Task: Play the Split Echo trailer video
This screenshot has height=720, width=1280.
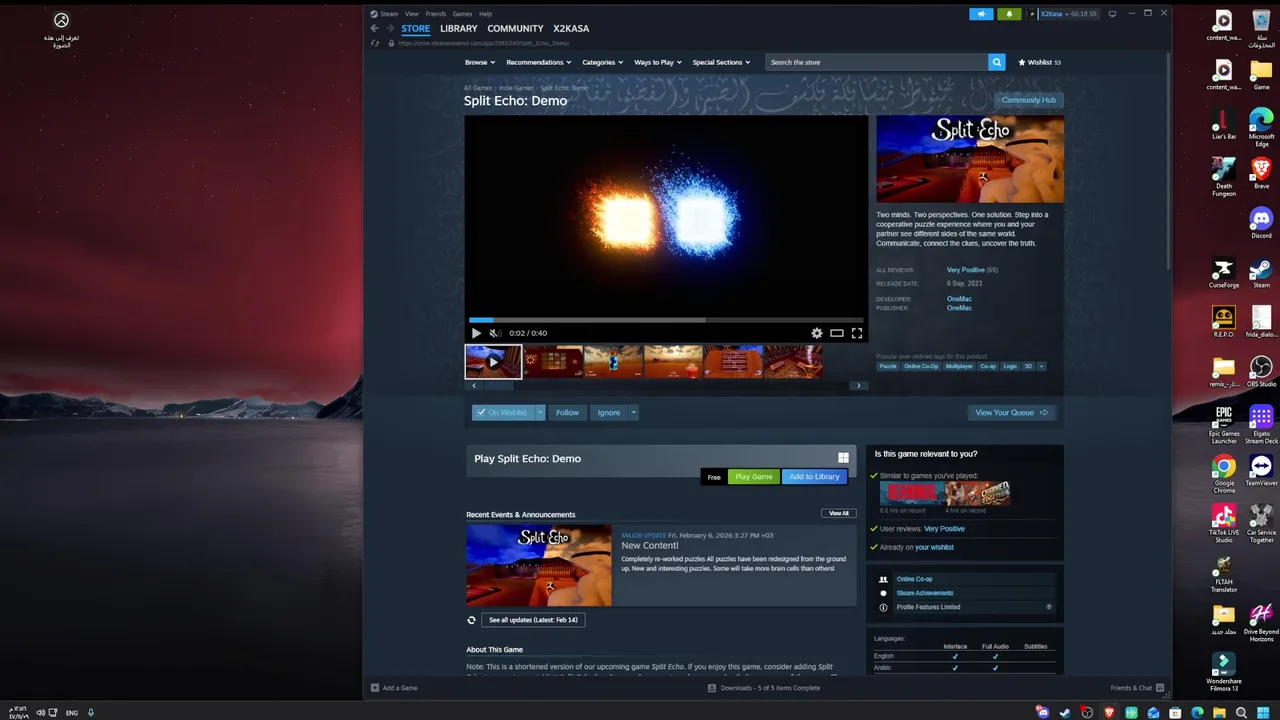Action: 476,333
